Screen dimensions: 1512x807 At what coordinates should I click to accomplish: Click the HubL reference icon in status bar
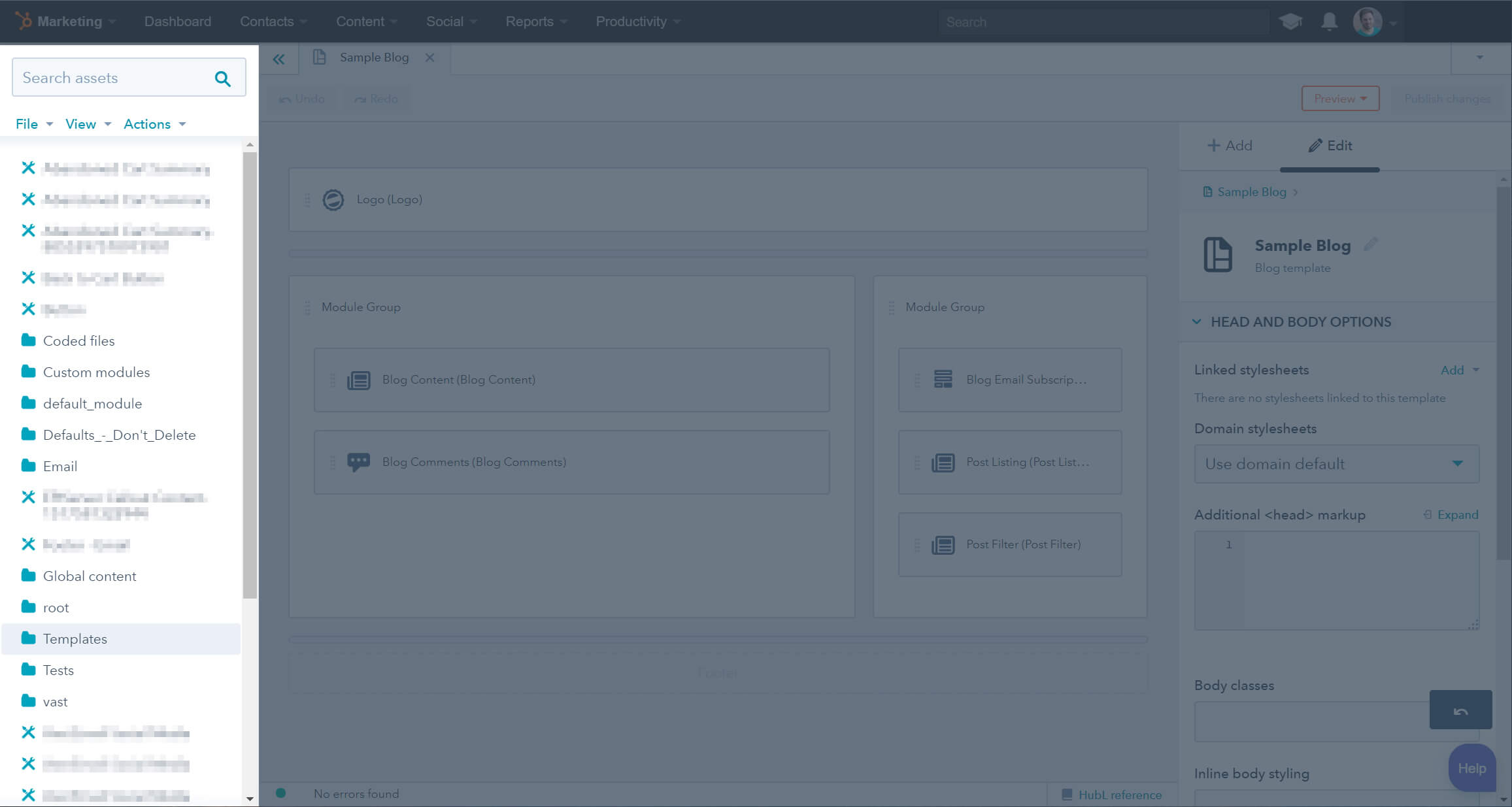[x=1068, y=794]
